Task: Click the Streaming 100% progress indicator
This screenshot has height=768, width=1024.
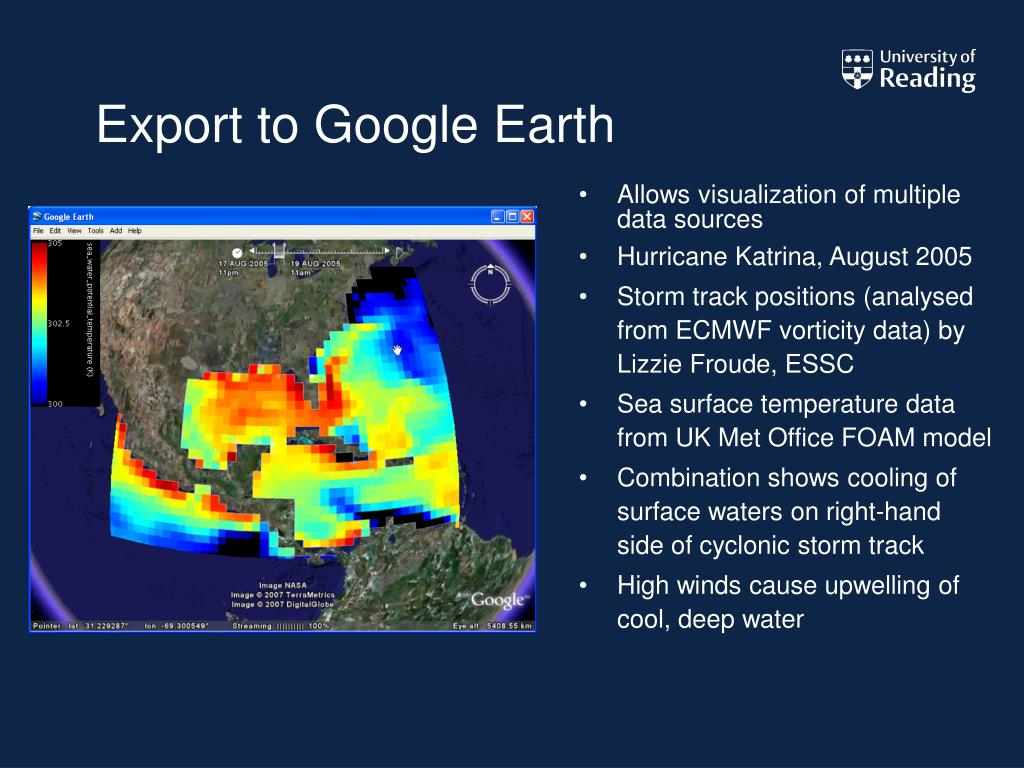Action: tap(281, 626)
